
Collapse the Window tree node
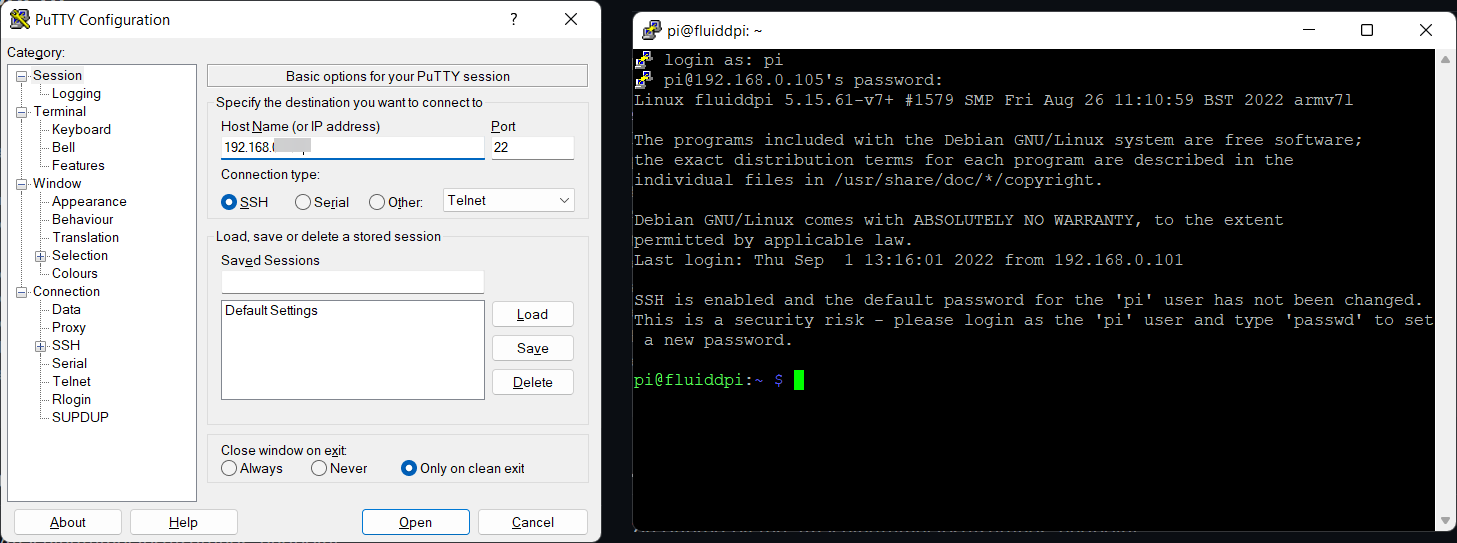click(x=22, y=184)
